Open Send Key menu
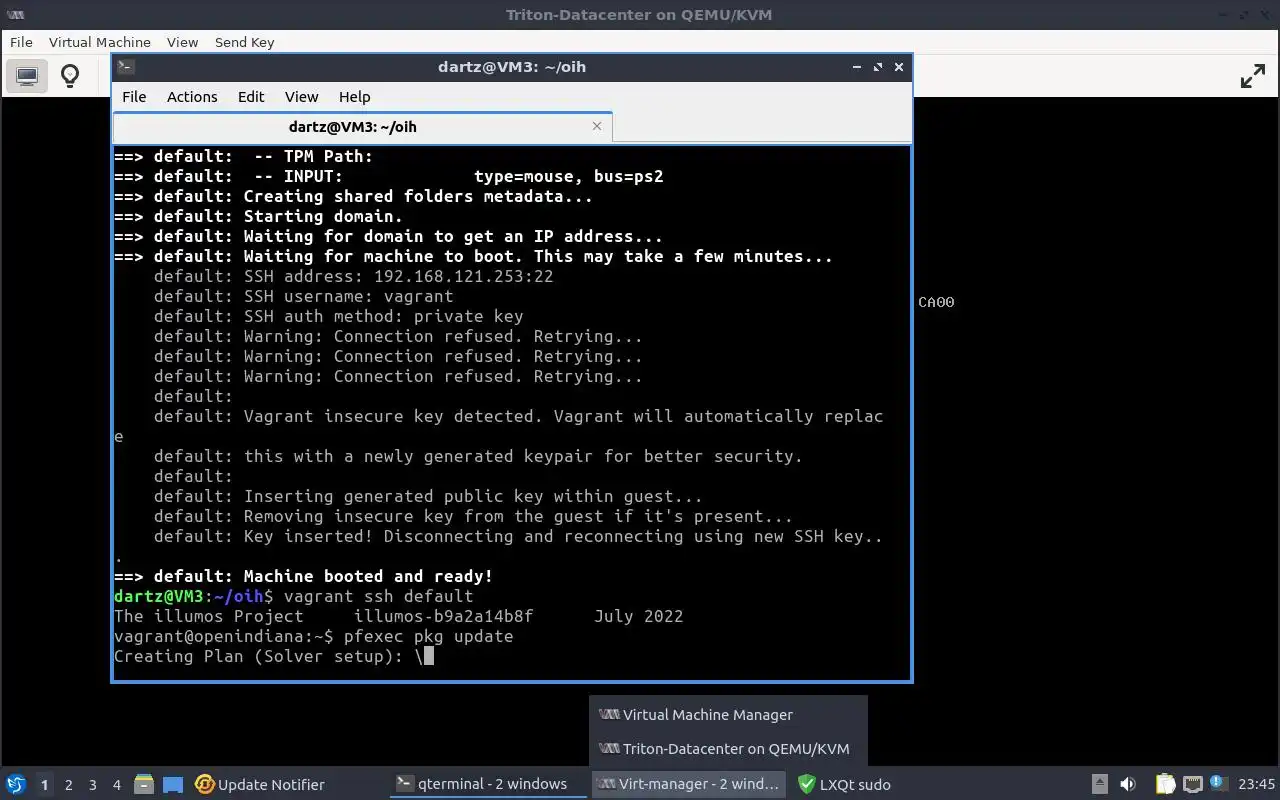Viewport: 1280px width, 800px height. pyautogui.click(x=244, y=42)
